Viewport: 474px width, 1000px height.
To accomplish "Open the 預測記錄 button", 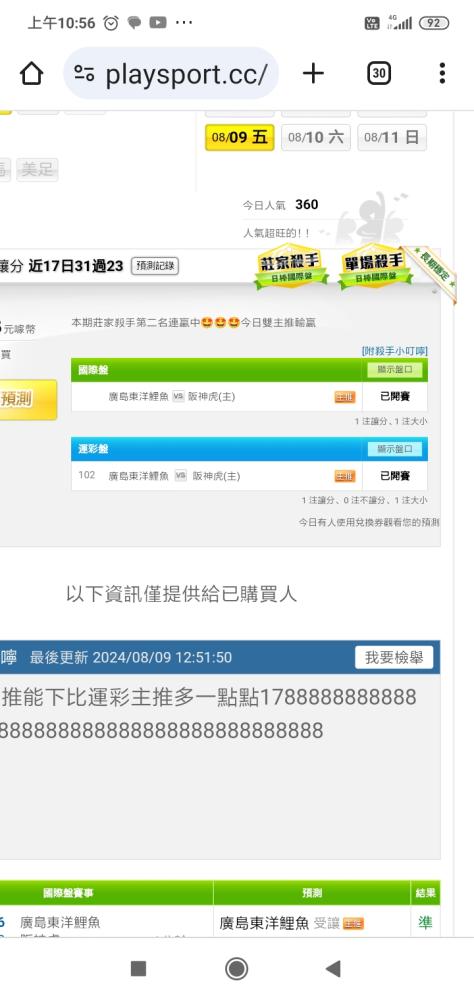I will click(155, 267).
